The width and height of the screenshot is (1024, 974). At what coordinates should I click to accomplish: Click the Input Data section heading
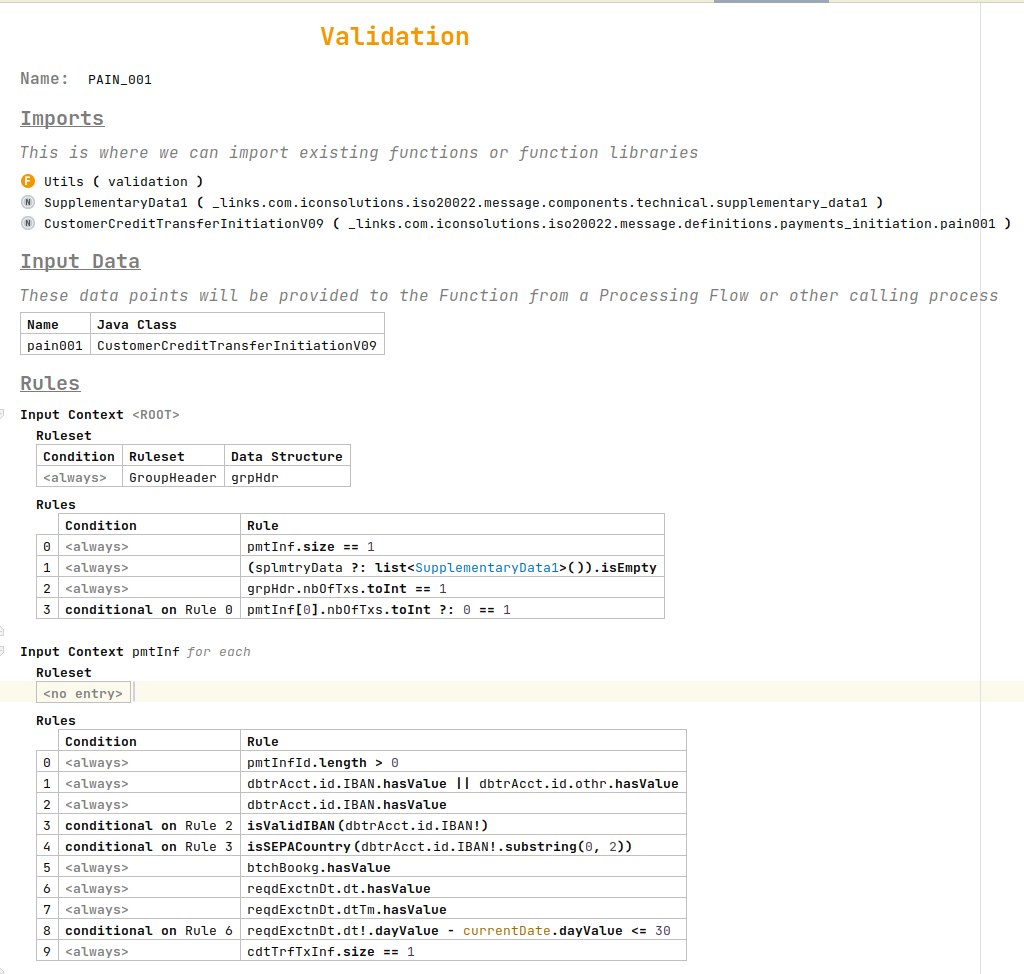(x=80, y=261)
